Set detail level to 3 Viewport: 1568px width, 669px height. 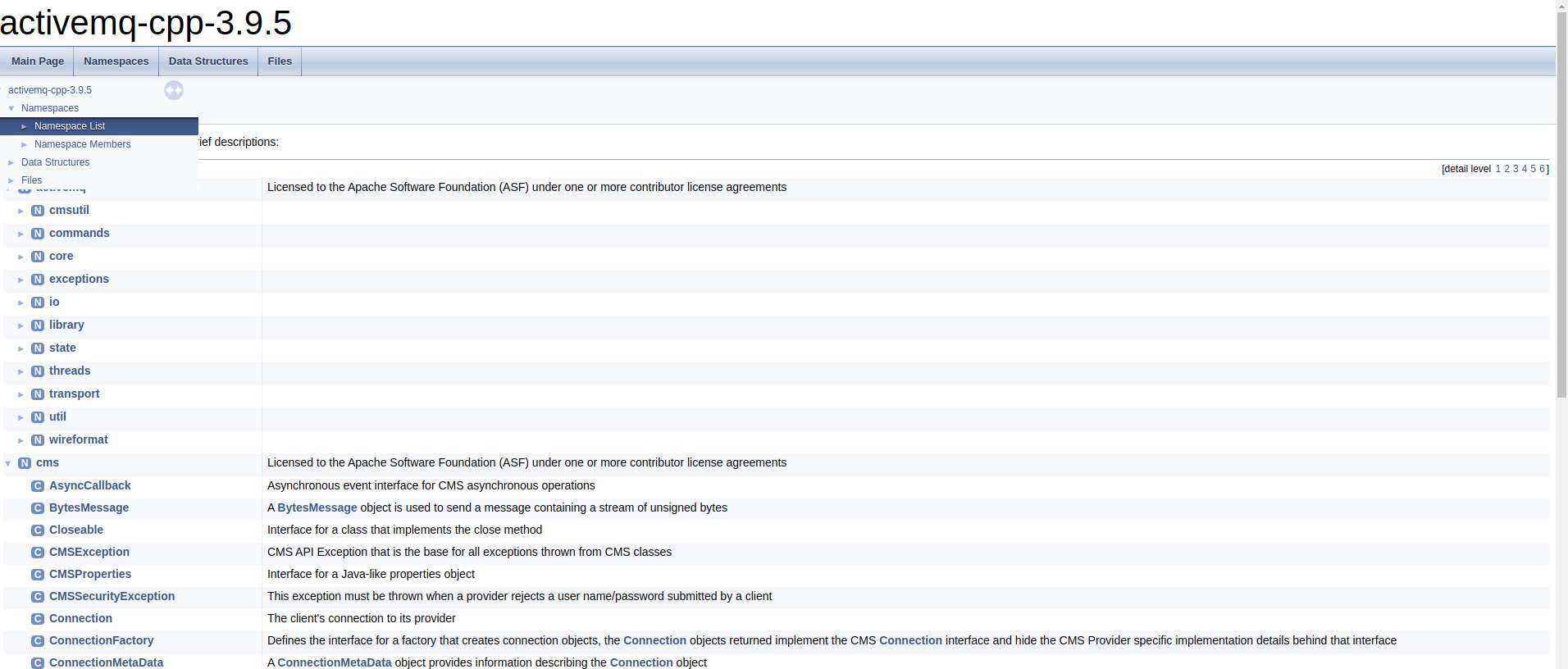pos(1516,169)
